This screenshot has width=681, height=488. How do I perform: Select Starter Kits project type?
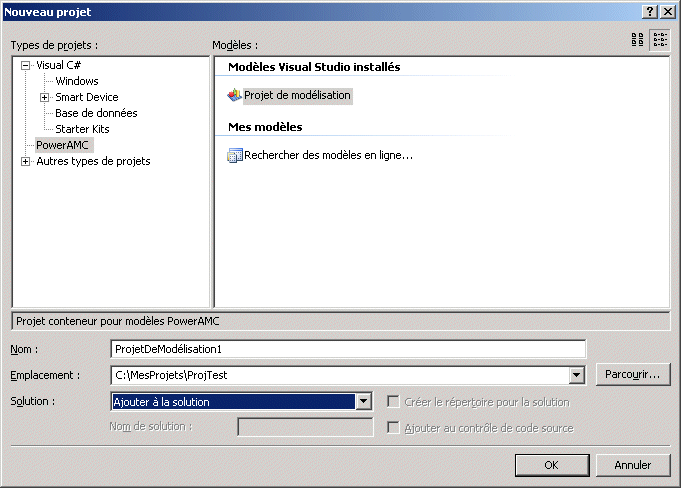click(82, 129)
